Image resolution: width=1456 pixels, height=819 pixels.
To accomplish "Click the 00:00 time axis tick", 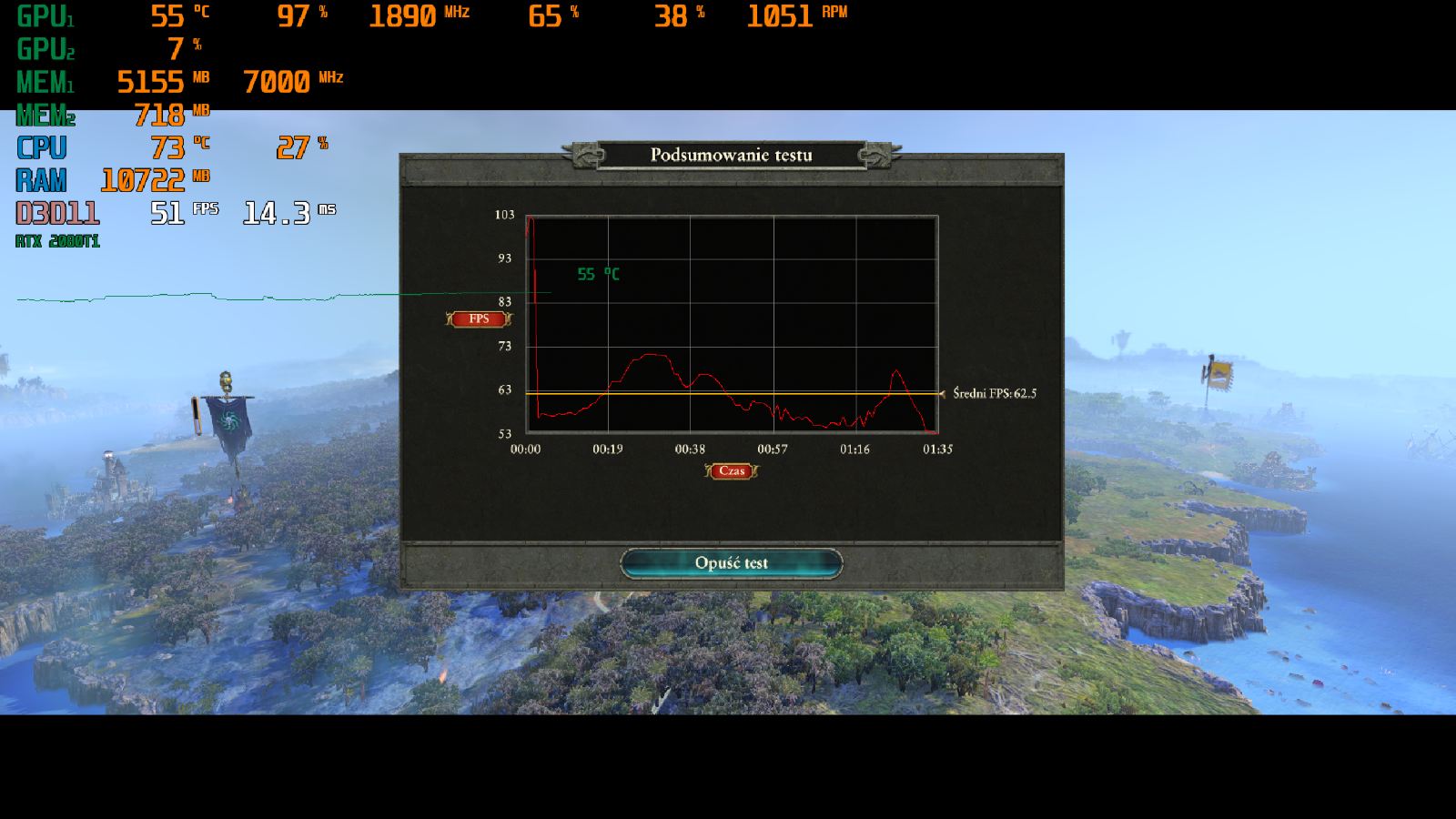I will 525,449.
